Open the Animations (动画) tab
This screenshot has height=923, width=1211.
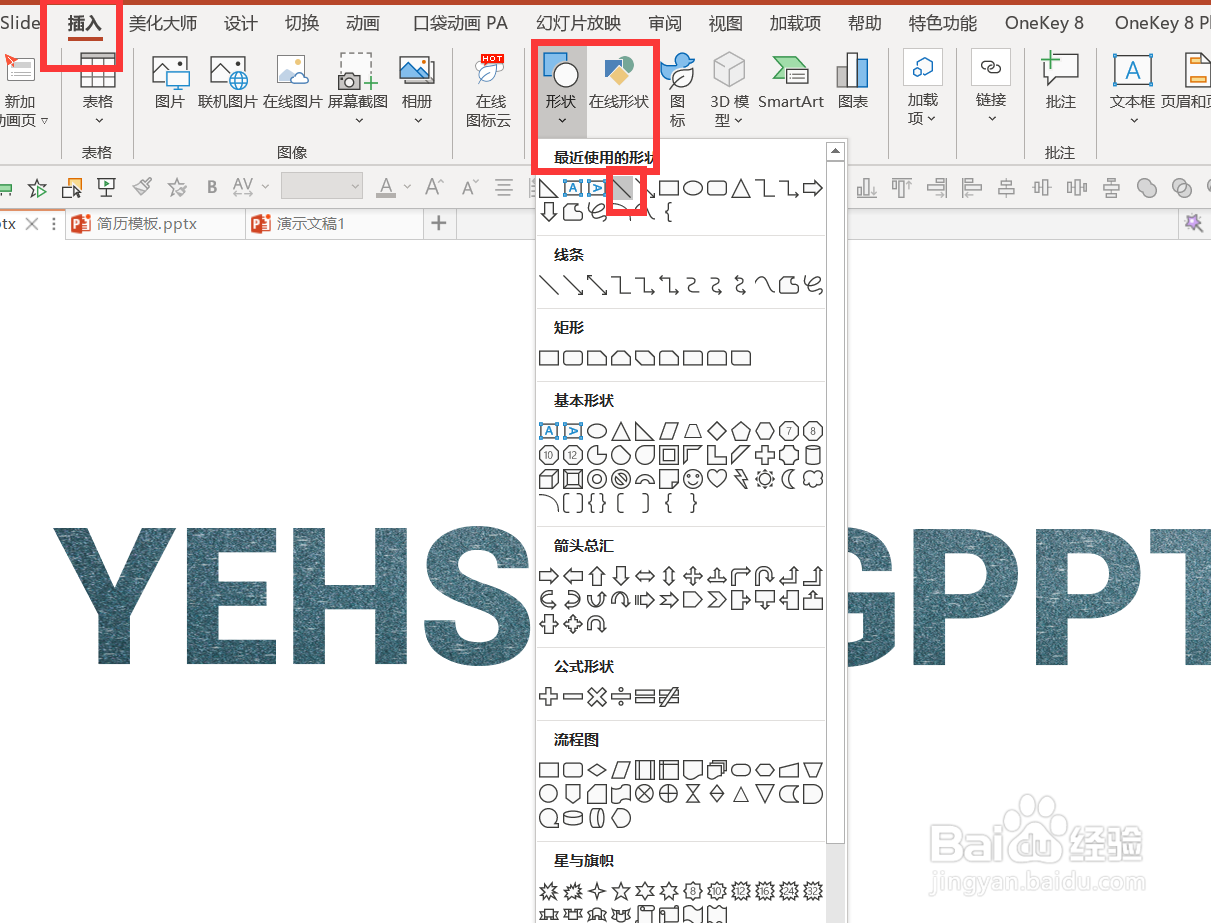click(362, 23)
